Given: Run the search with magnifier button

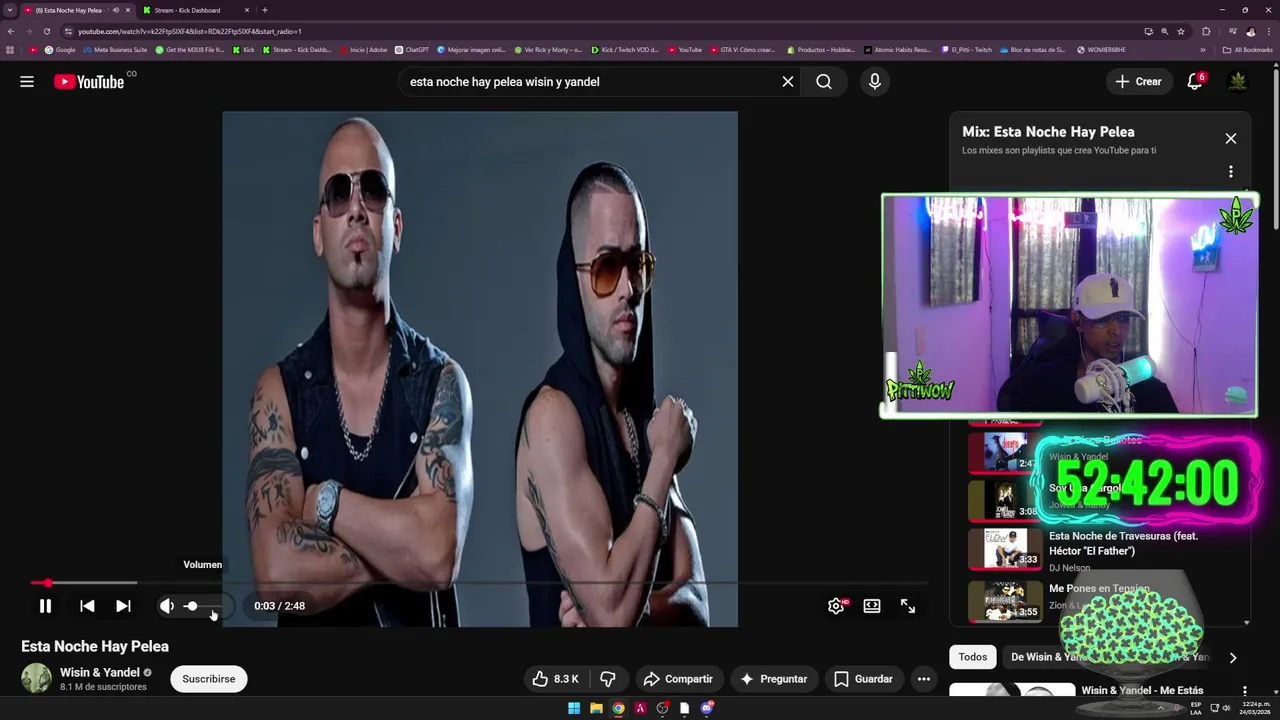Looking at the screenshot, I should (x=824, y=82).
